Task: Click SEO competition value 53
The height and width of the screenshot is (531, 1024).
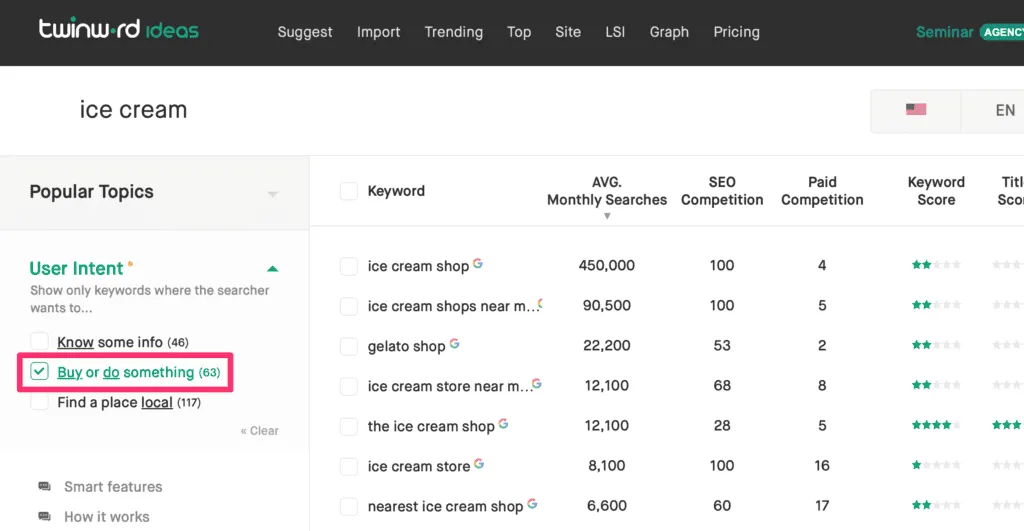Action: [x=722, y=346]
